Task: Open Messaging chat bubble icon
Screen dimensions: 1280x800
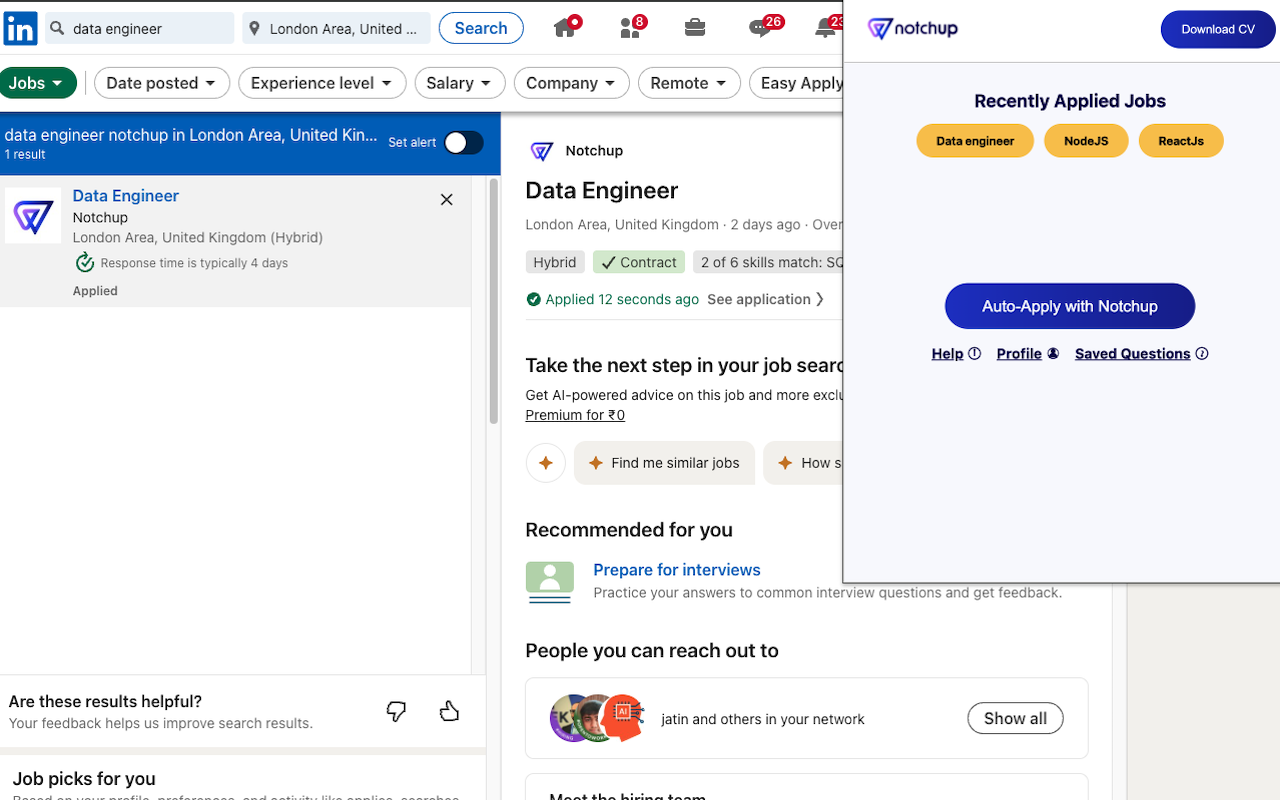Action: tap(762, 28)
